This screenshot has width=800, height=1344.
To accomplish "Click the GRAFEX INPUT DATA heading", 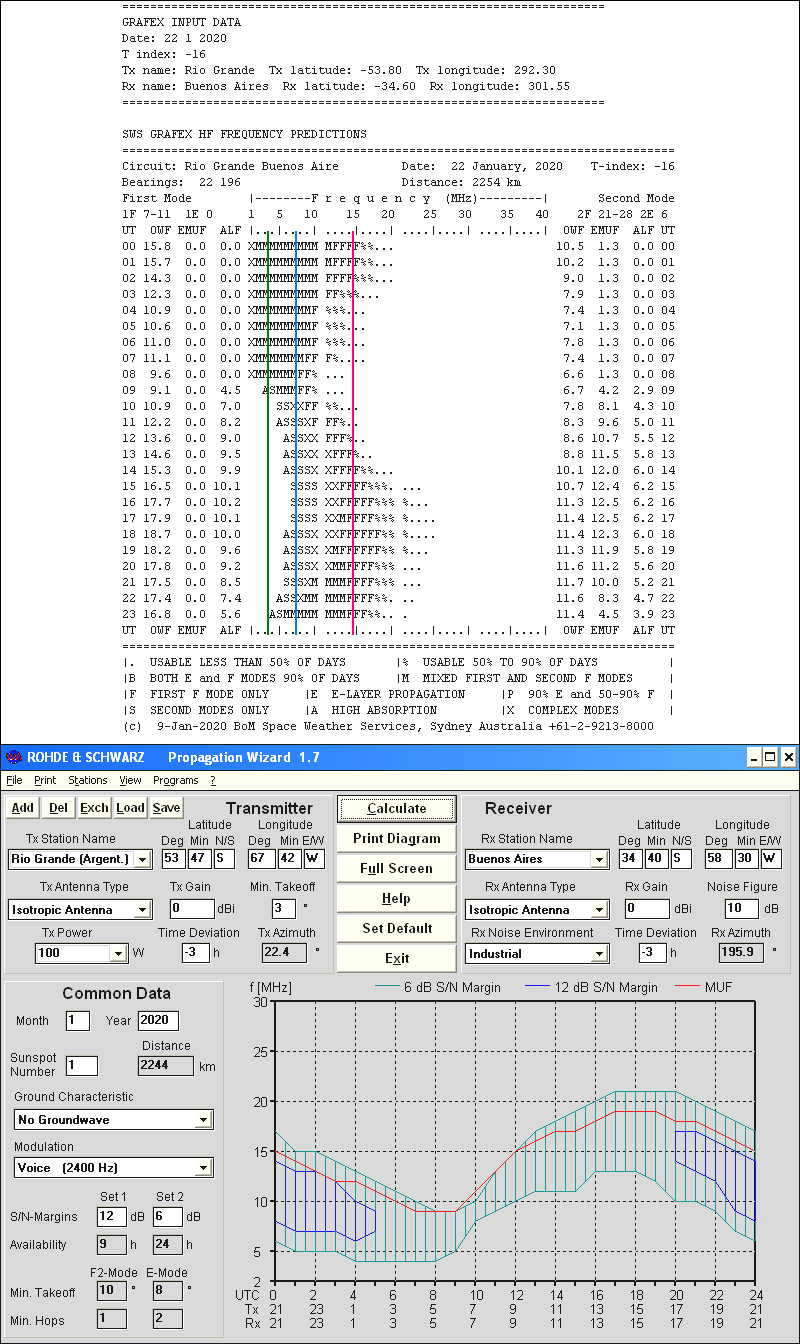I will [x=181, y=22].
